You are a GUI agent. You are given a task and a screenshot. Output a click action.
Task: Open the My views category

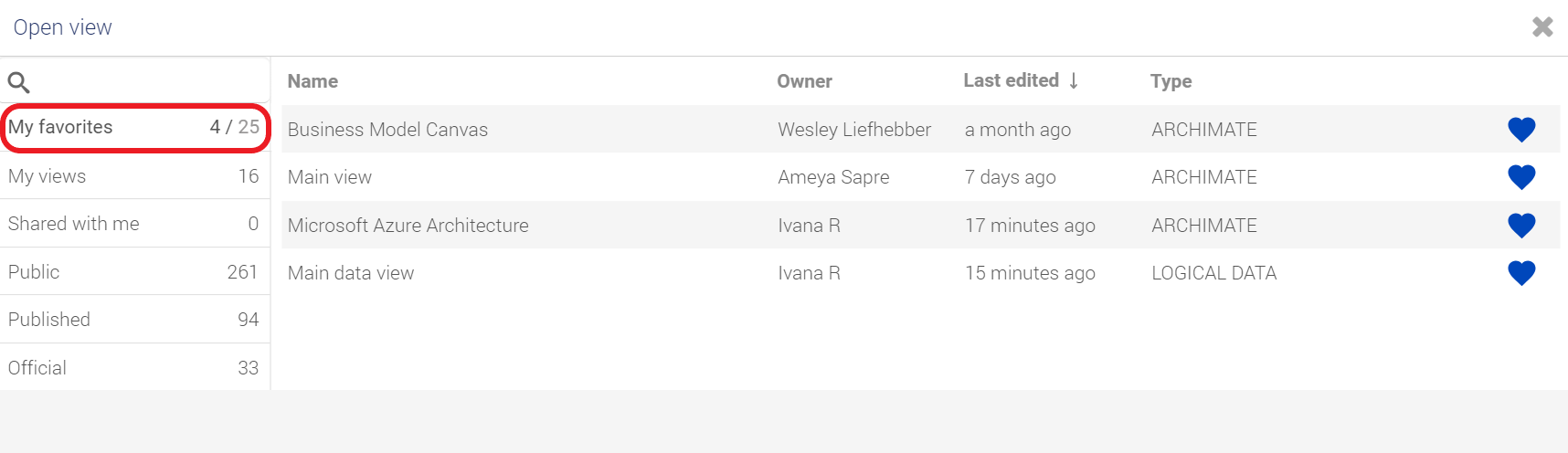(x=134, y=176)
